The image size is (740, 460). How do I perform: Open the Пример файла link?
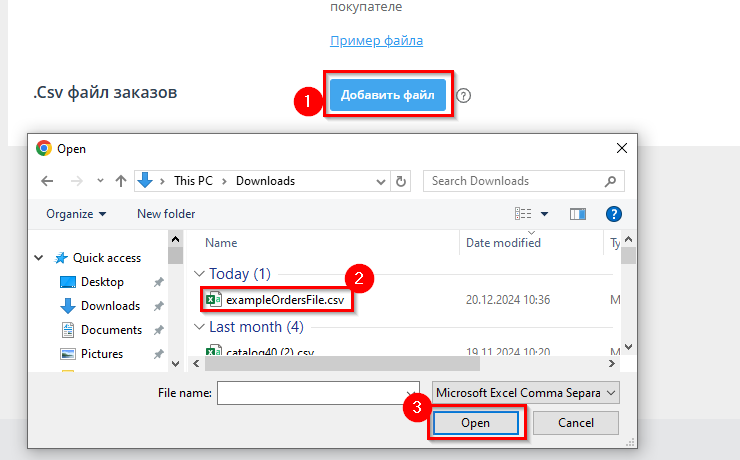click(x=376, y=40)
